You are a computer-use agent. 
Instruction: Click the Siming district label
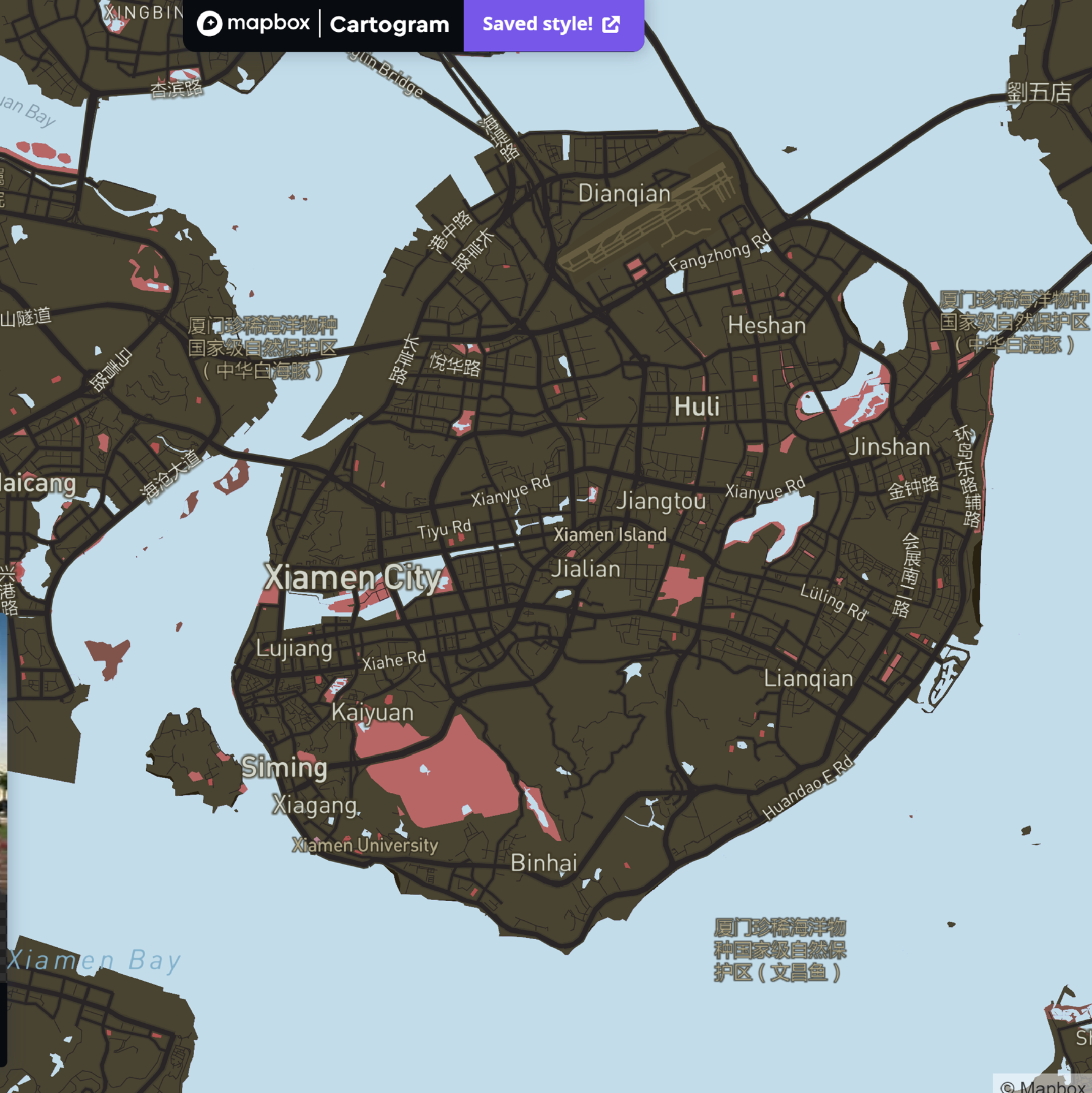pos(284,767)
